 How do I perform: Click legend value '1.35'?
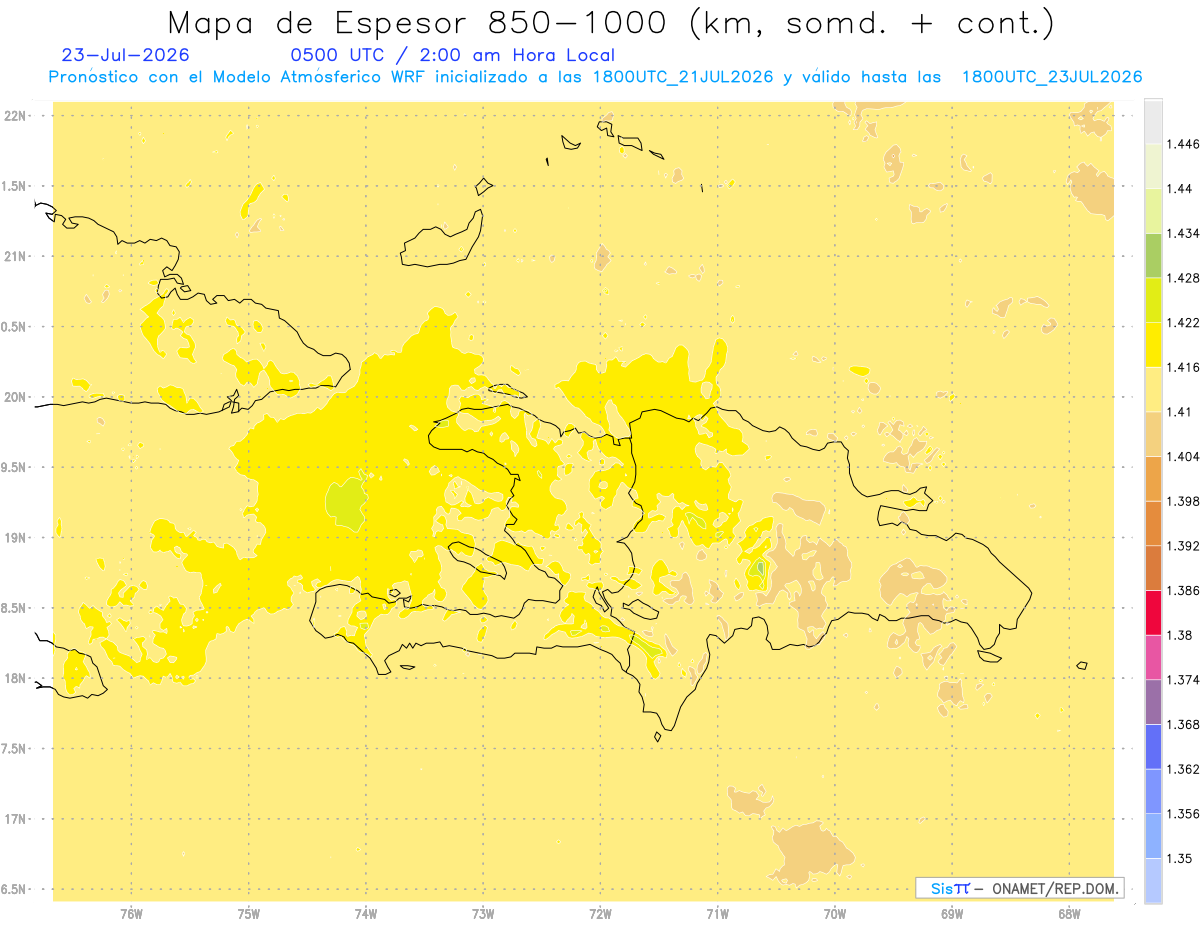[1178, 858]
